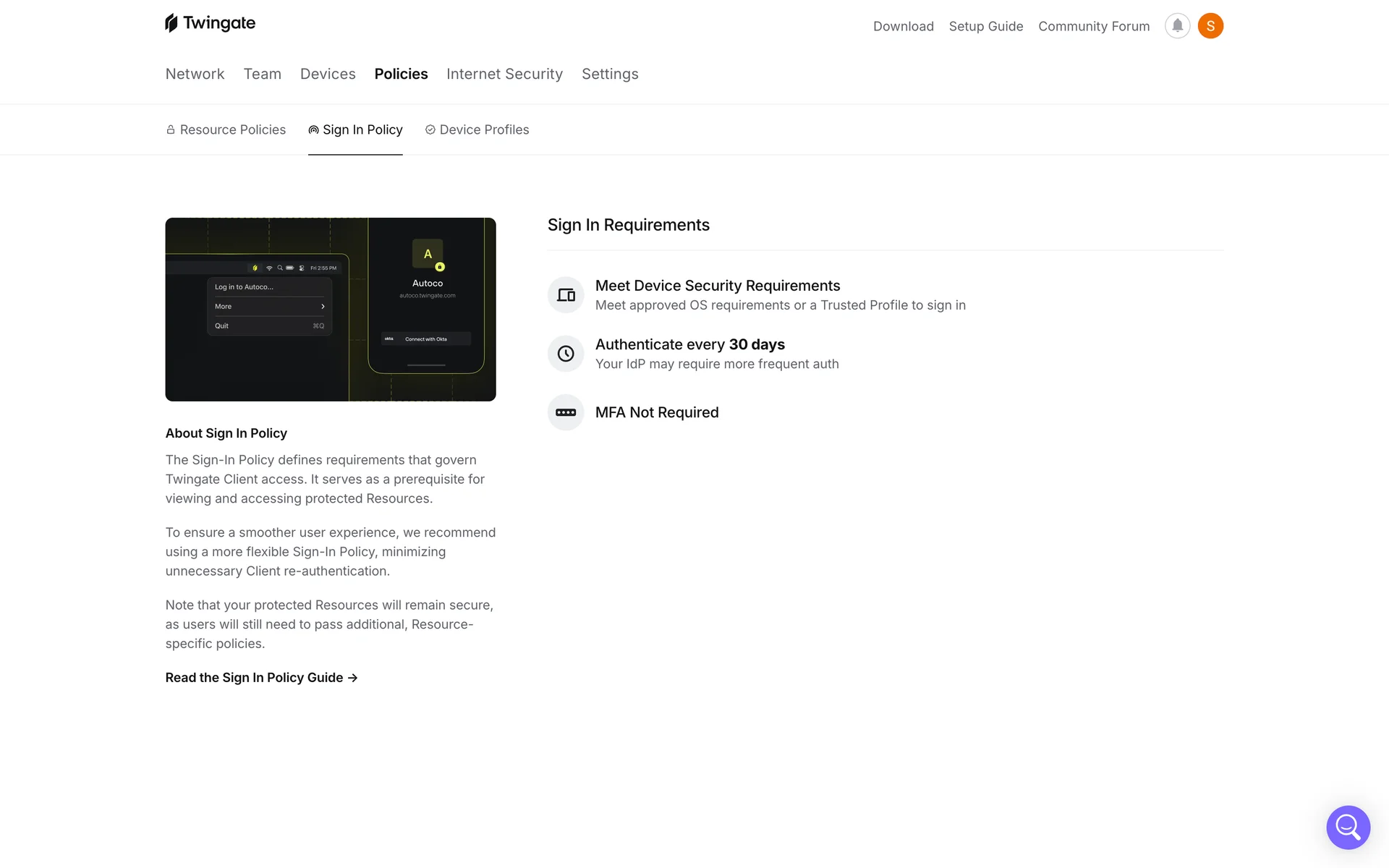Switch to the Resource Policies tab
The image size is (1389, 868).
232,129
